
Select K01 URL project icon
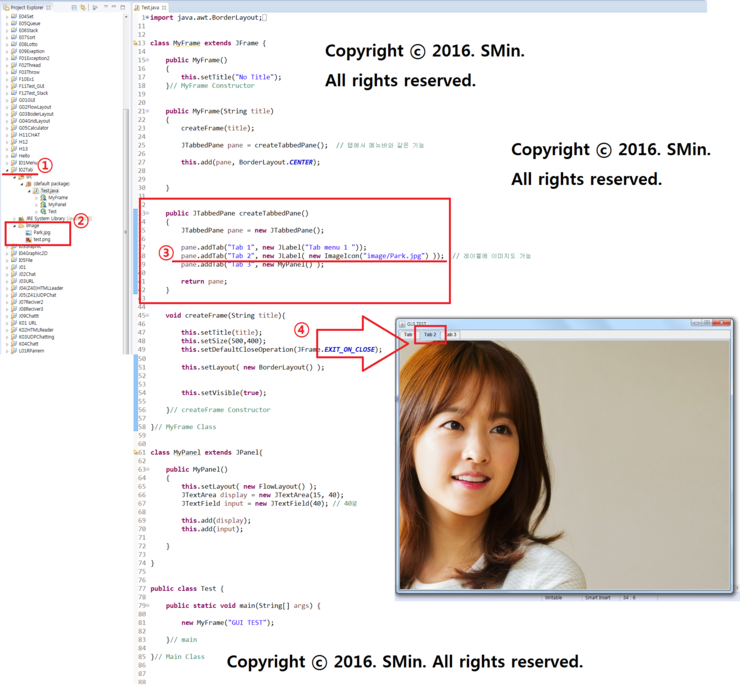(14, 323)
